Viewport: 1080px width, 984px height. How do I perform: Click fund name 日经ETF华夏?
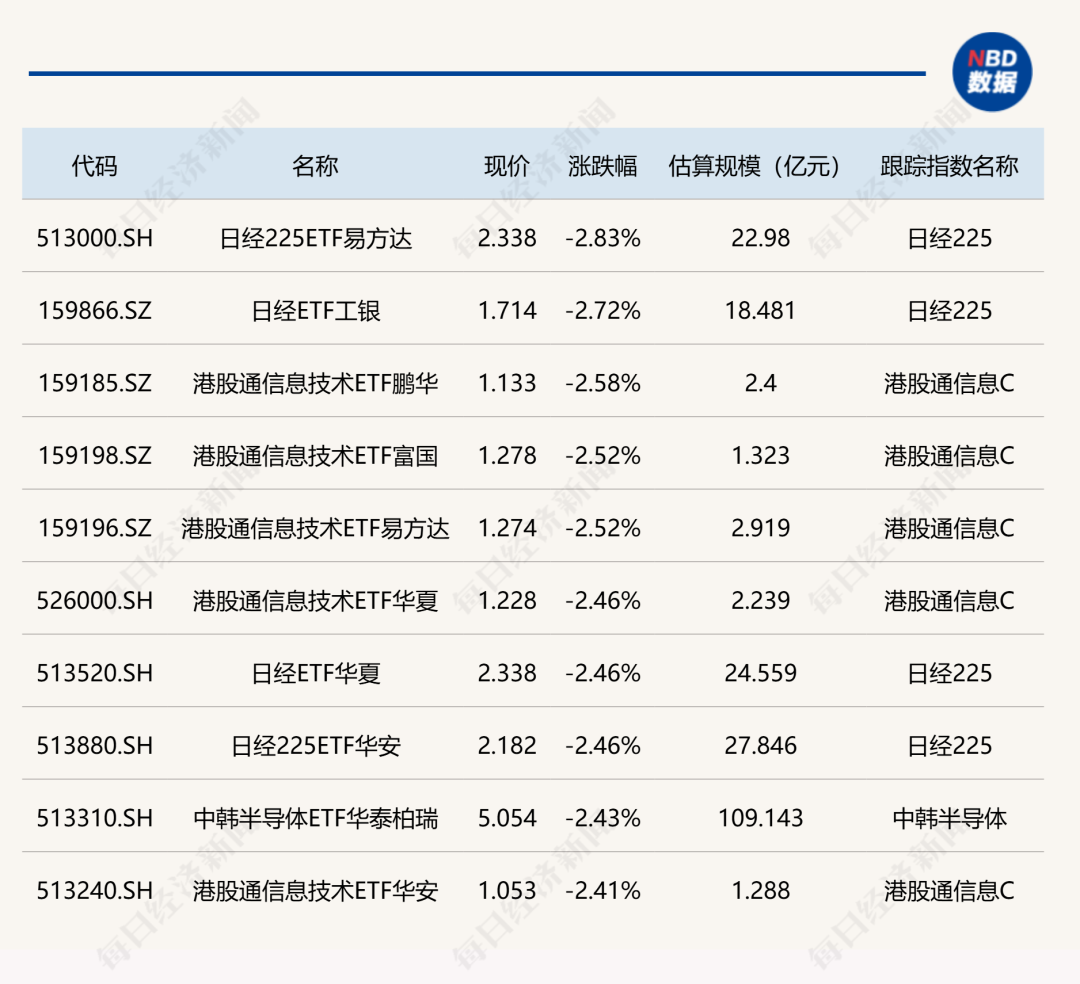[315, 673]
